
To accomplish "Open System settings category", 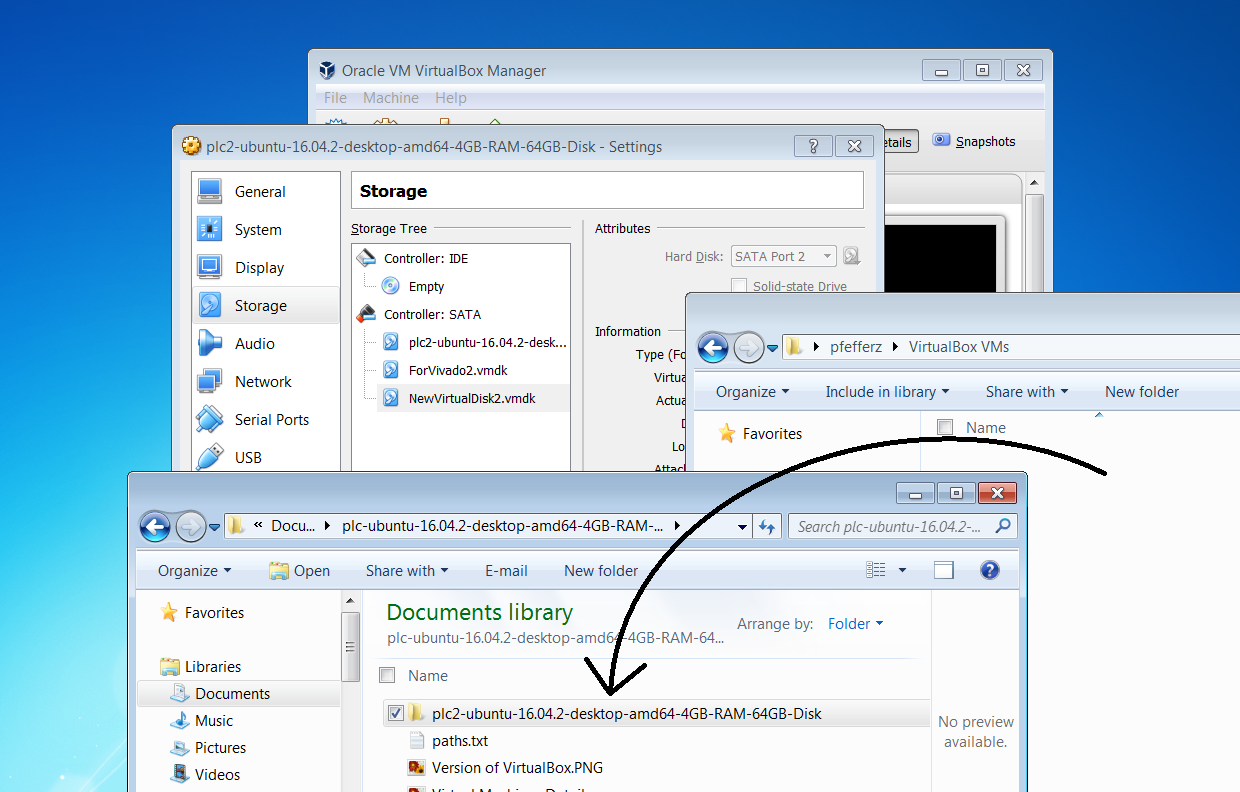I will pyautogui.click(x=266, y=230).
